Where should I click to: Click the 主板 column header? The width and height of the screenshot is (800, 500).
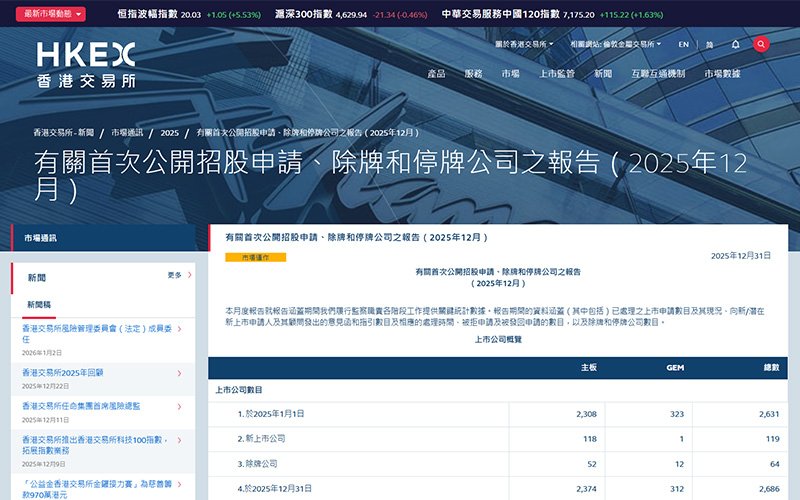(x=589, y=367)
